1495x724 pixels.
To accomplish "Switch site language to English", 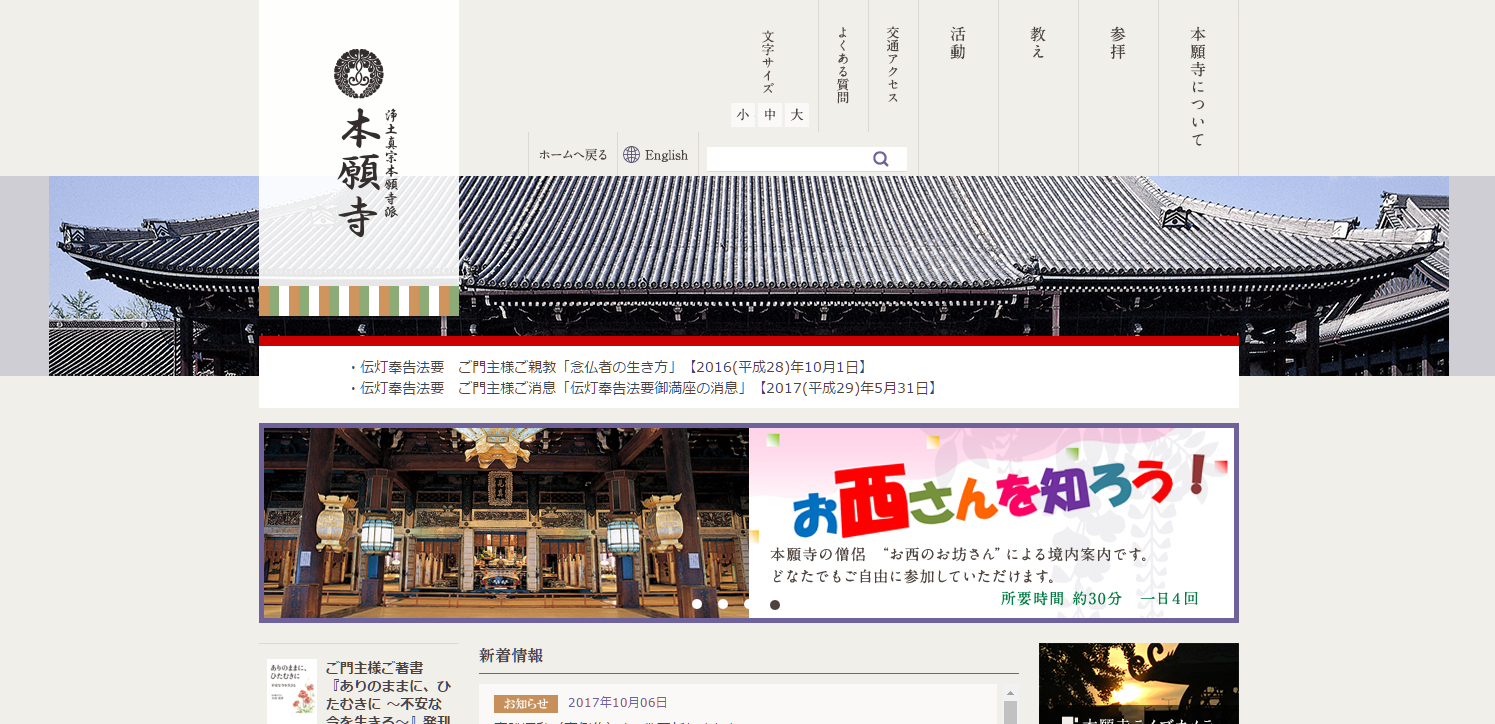I will [666, 155].
